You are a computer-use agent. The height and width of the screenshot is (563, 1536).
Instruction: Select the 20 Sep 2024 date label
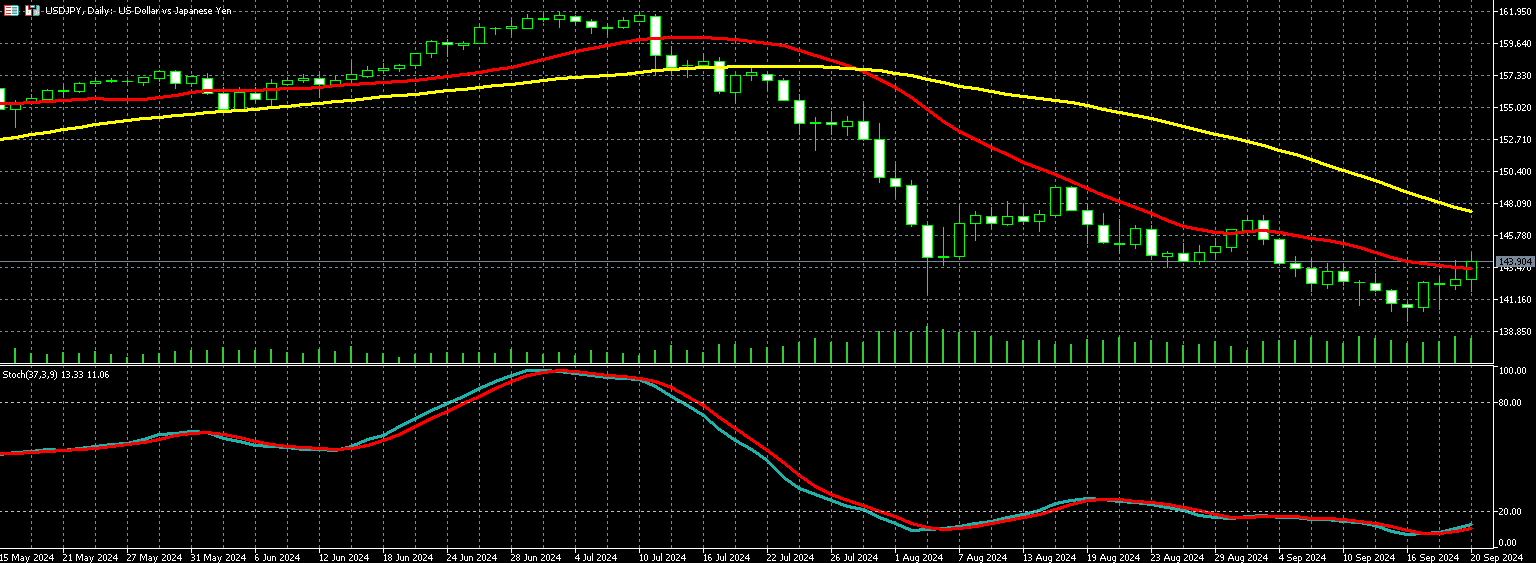1497,557
